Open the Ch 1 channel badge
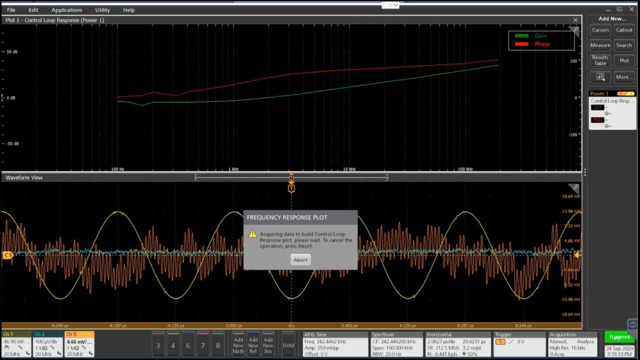This screenshot has height=360, width=640. (16, 344)
